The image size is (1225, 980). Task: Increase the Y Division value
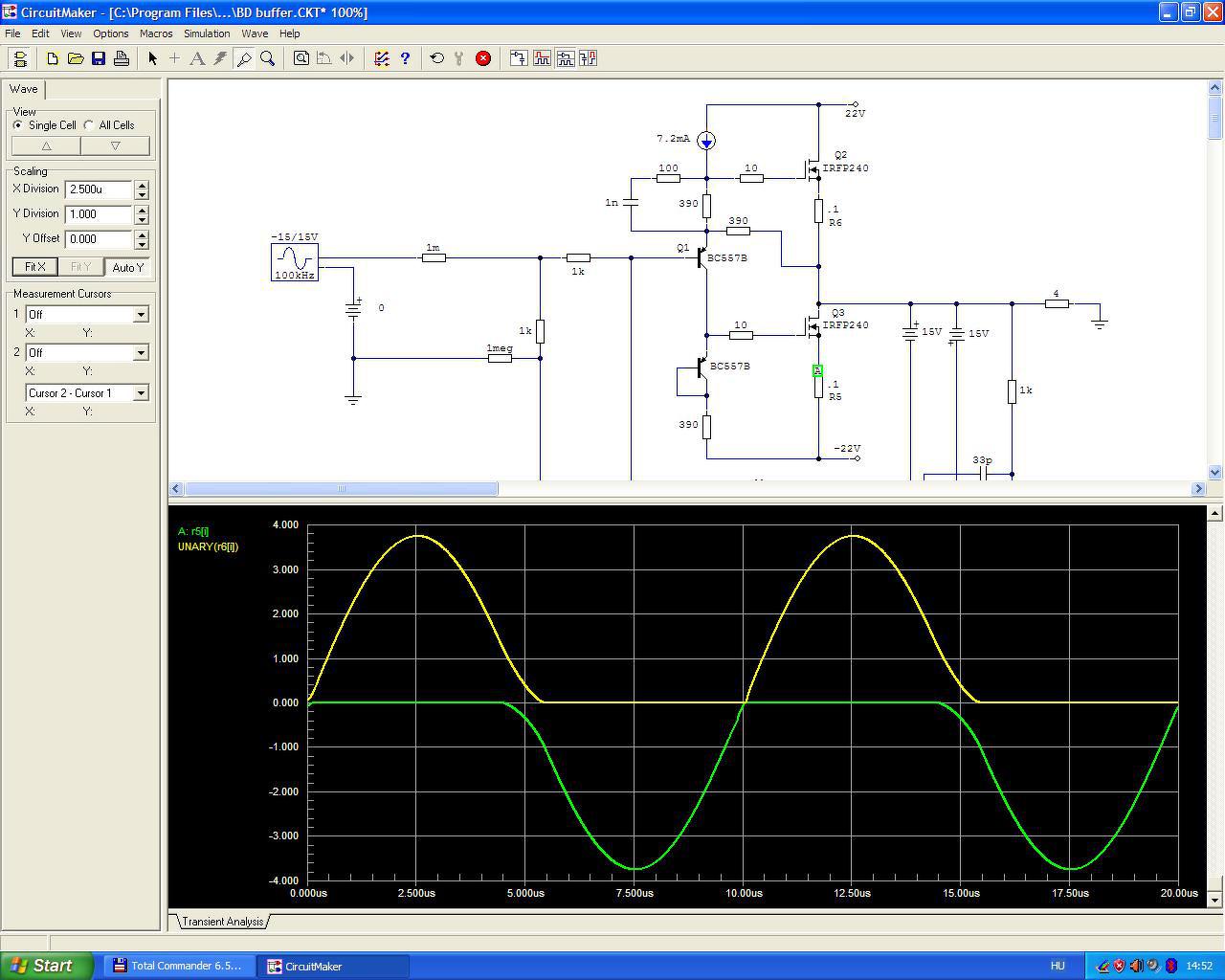click(x=142, y=210)
